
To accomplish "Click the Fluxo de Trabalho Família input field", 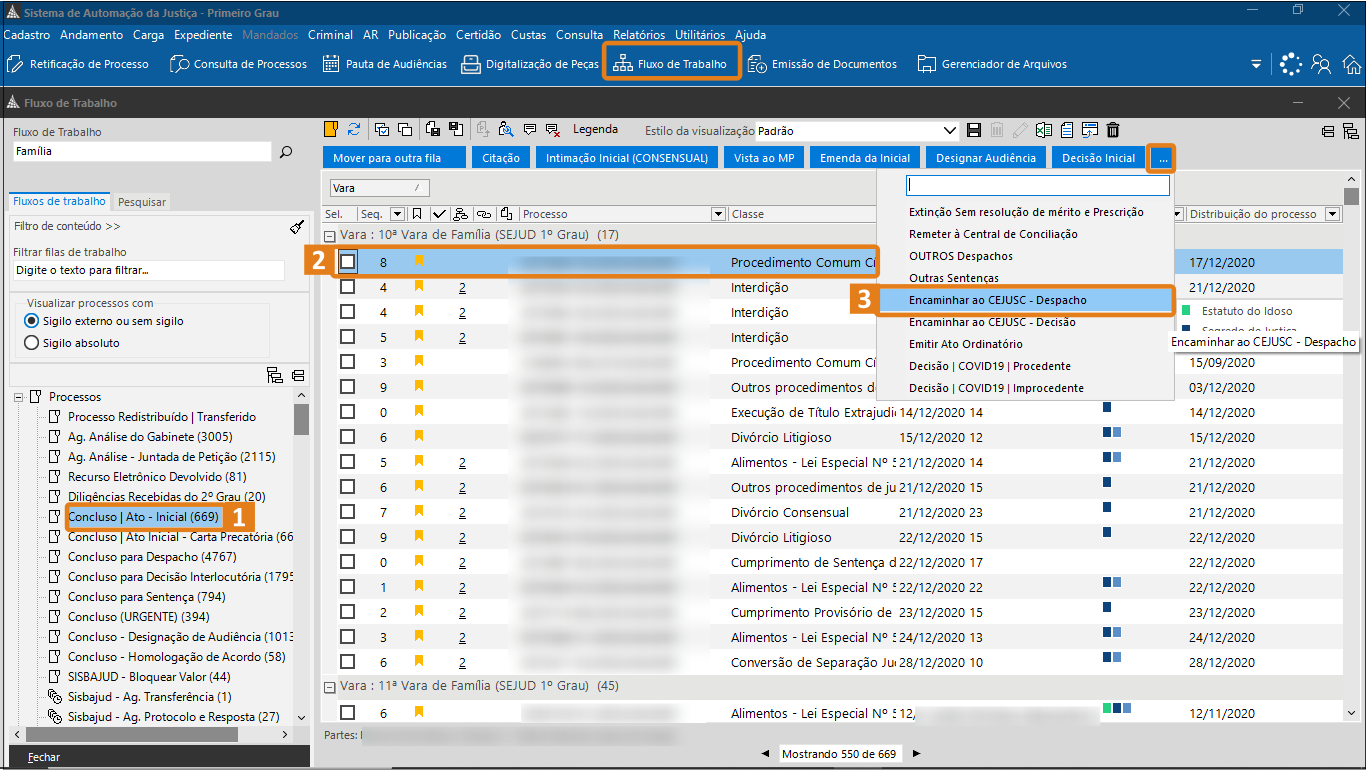I will click(141, 152).
